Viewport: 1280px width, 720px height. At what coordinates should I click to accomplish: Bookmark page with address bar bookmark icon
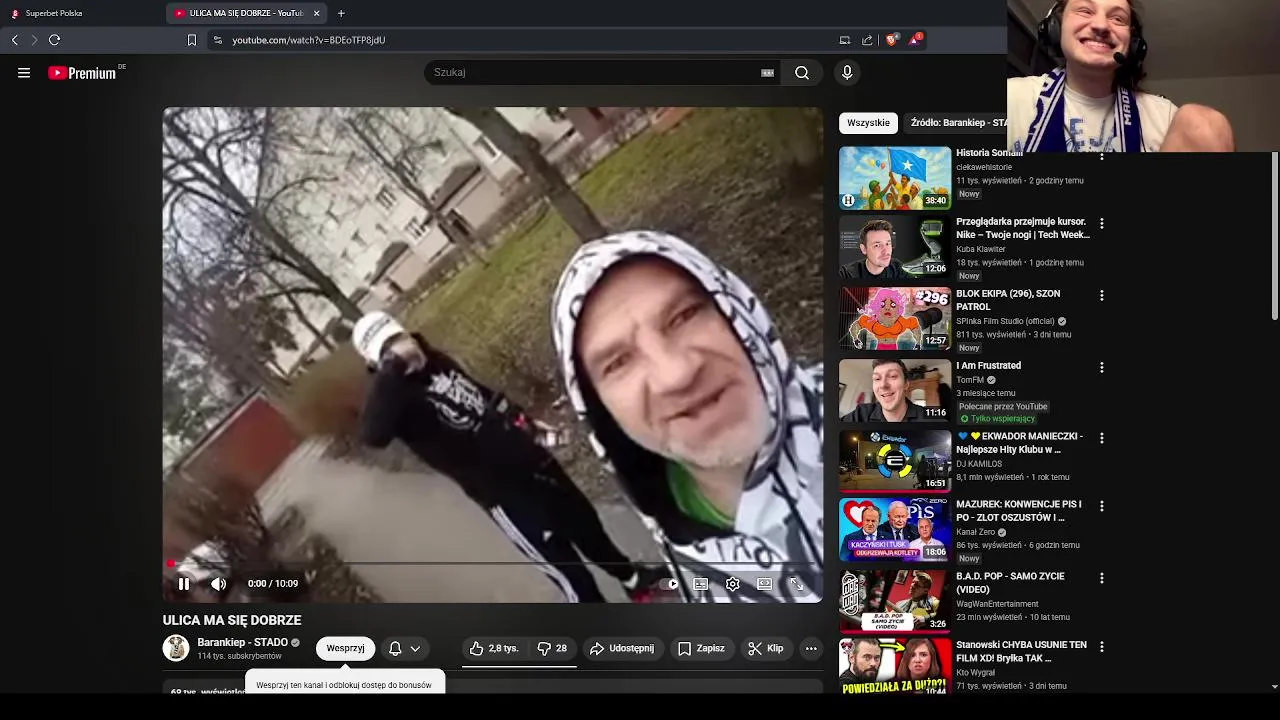tap(192, 40)
